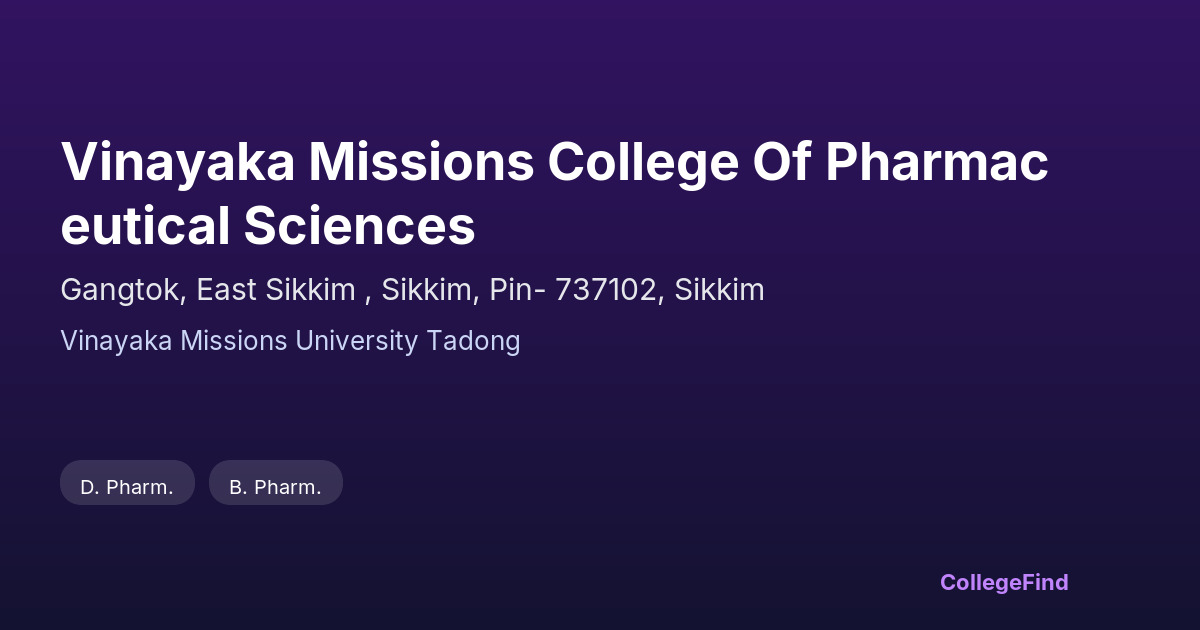Click the pin code 737102

click(603, 290)
